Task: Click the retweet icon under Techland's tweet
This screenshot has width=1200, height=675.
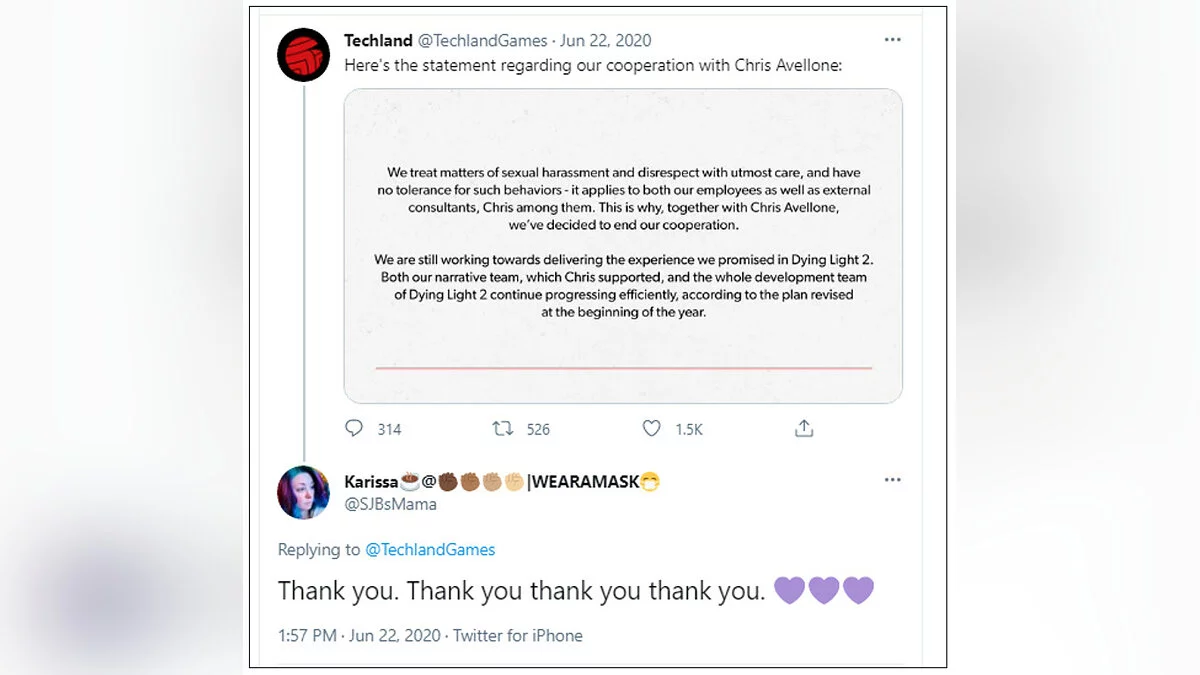Action: pos(503,428)
